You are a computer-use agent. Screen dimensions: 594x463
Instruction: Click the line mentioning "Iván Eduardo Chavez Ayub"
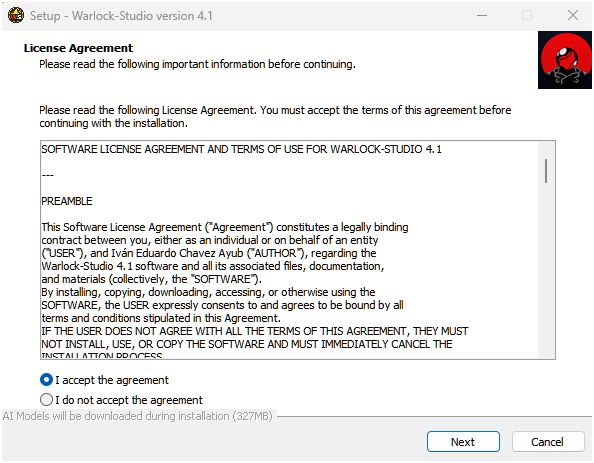pos(209,253)
